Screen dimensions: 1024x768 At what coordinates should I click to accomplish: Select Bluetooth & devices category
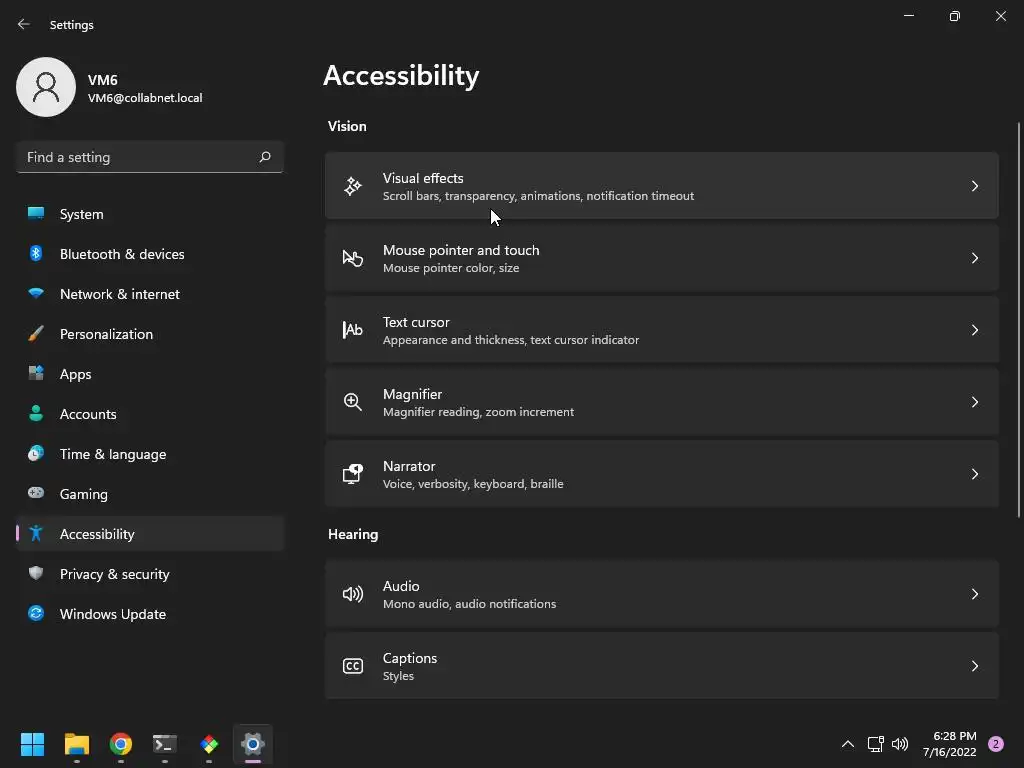121,254
